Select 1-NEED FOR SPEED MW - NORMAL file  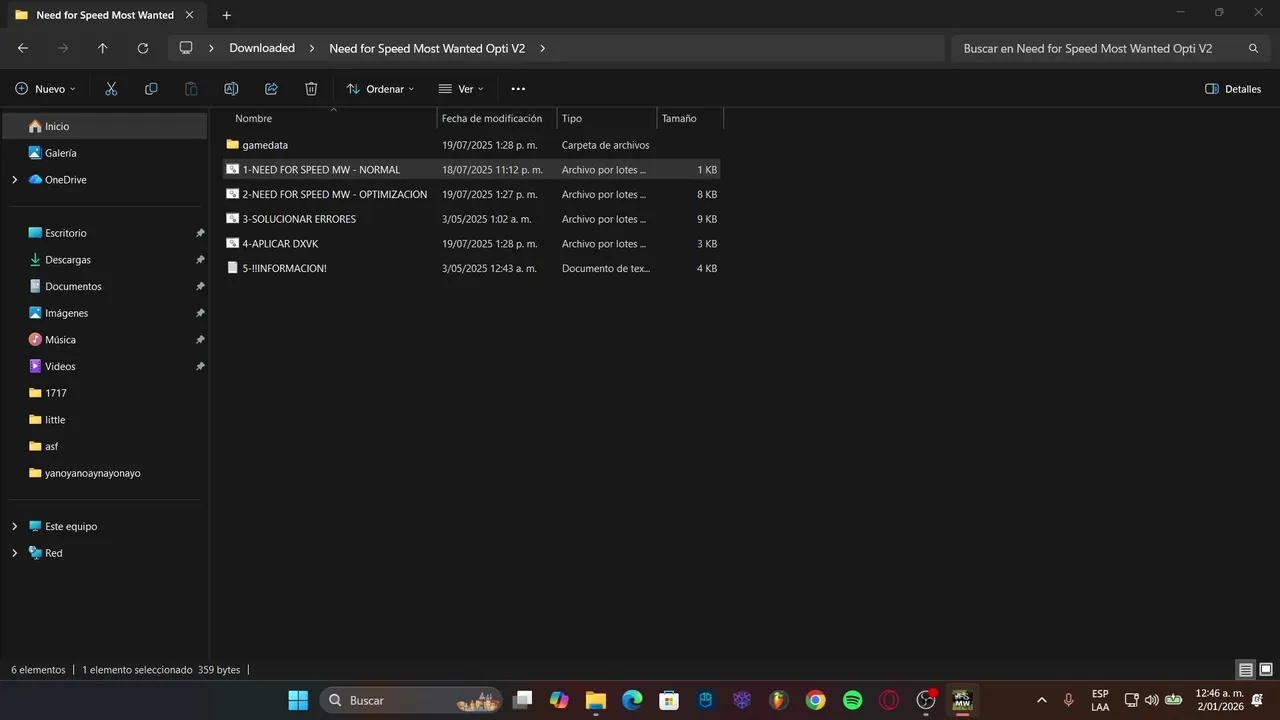coord(471,170)
